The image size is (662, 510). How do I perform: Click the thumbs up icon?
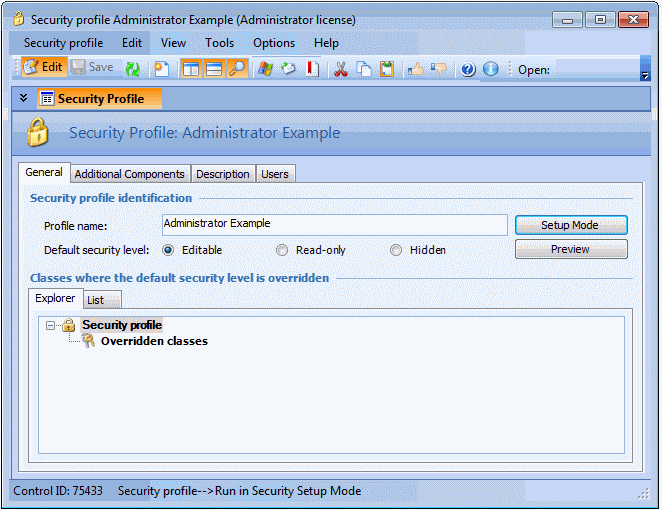pos(416,69)
